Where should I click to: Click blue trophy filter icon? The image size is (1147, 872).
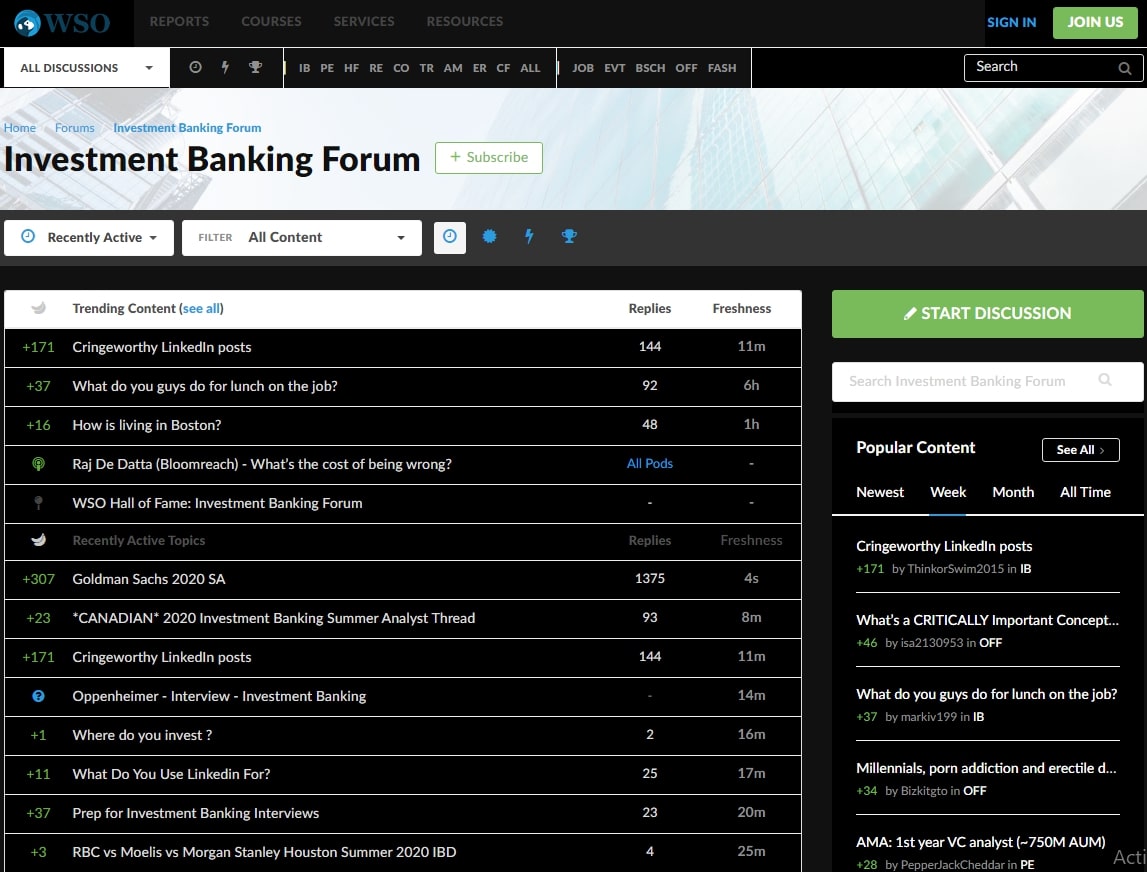click(x=569, y=236)
